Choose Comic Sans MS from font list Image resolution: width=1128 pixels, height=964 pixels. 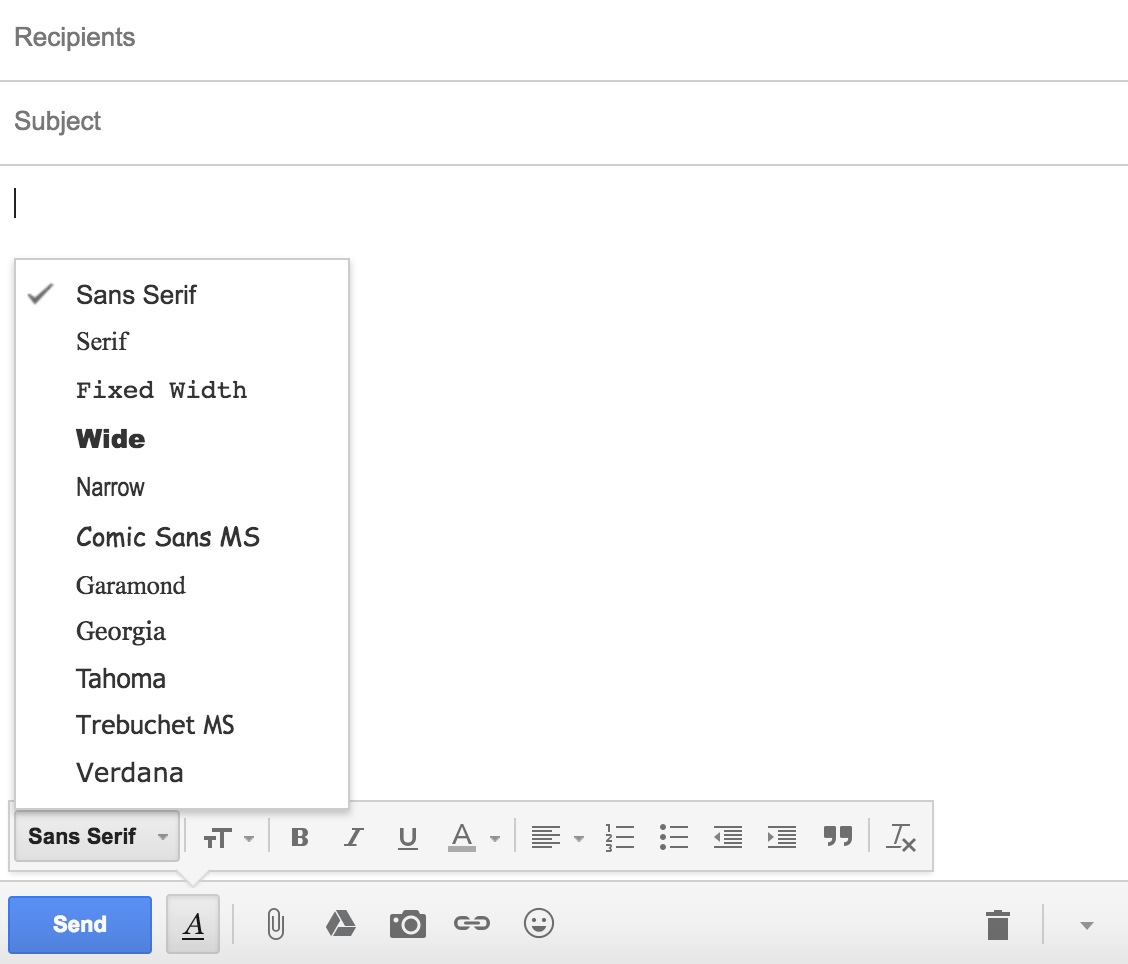[168, 537]
